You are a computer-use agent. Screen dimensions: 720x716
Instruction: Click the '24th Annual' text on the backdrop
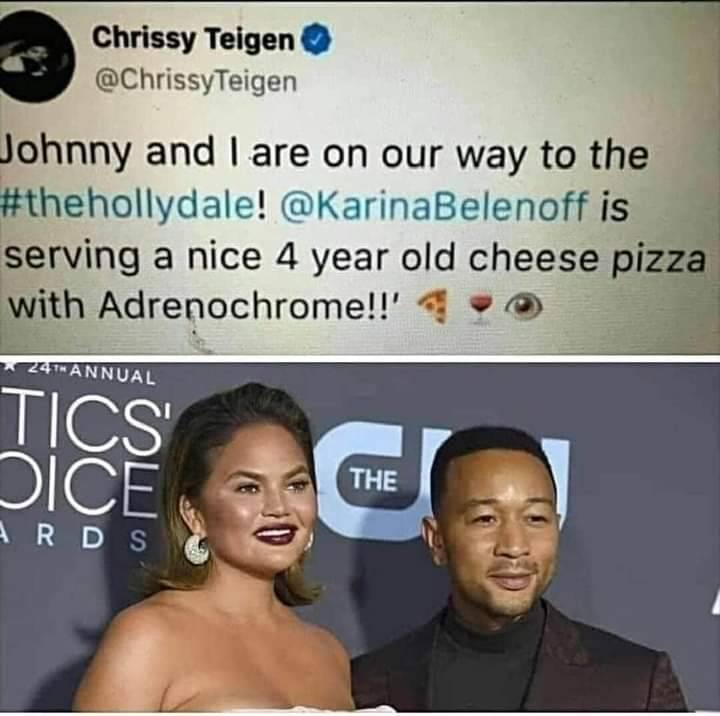pos(85,373)
